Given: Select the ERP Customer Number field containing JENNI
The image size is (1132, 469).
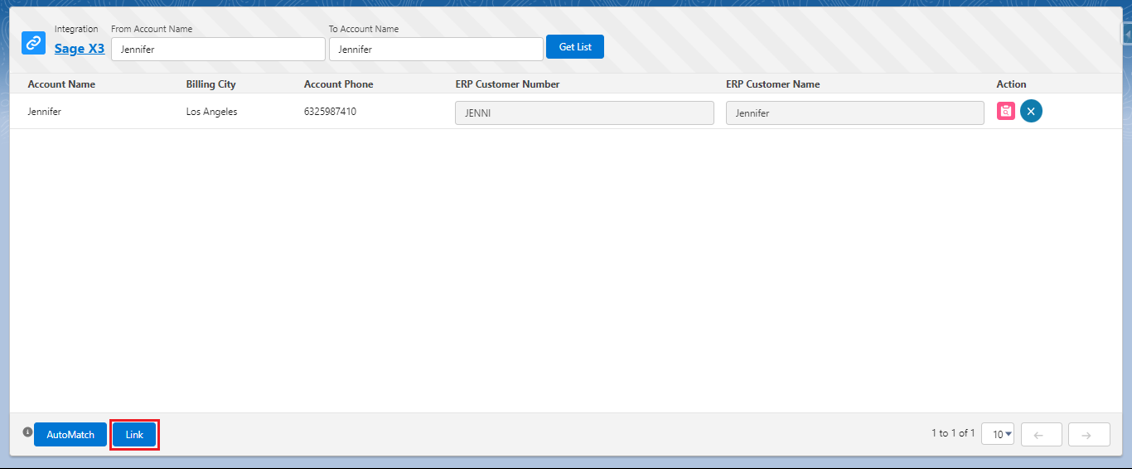Looking at the screenshot, I should [x=584, y=113].
